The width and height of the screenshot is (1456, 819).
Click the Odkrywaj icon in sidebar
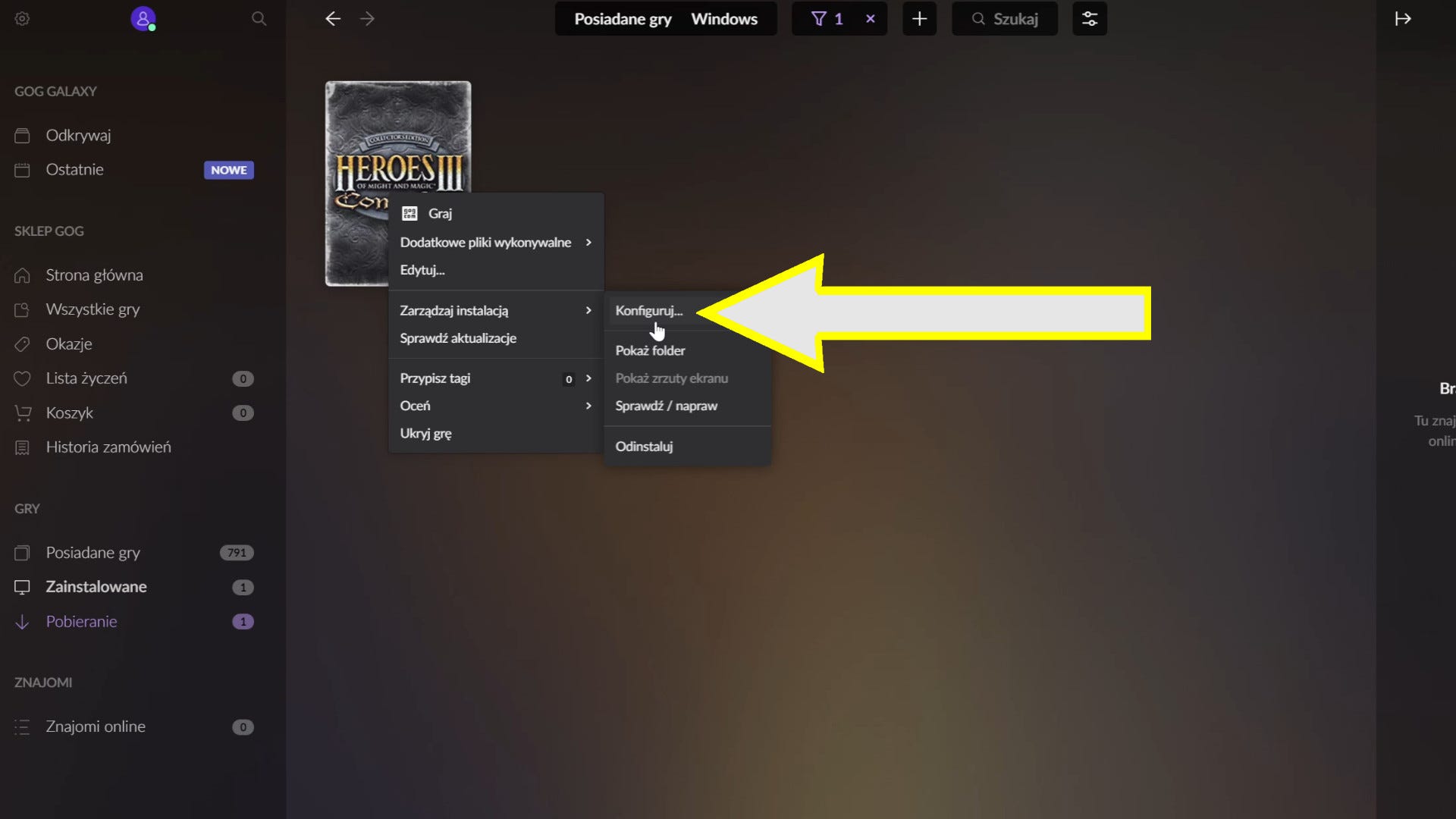[x=22, y=136]
